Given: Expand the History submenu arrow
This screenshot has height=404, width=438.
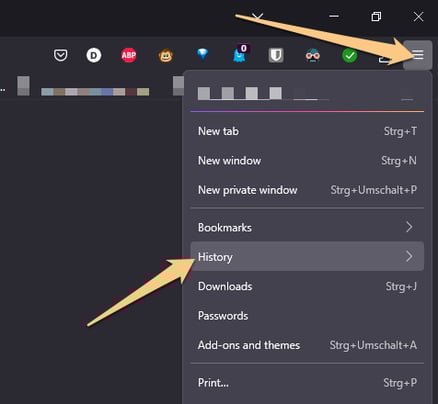Looking at the screenshot, I should [x=409, y=257].
